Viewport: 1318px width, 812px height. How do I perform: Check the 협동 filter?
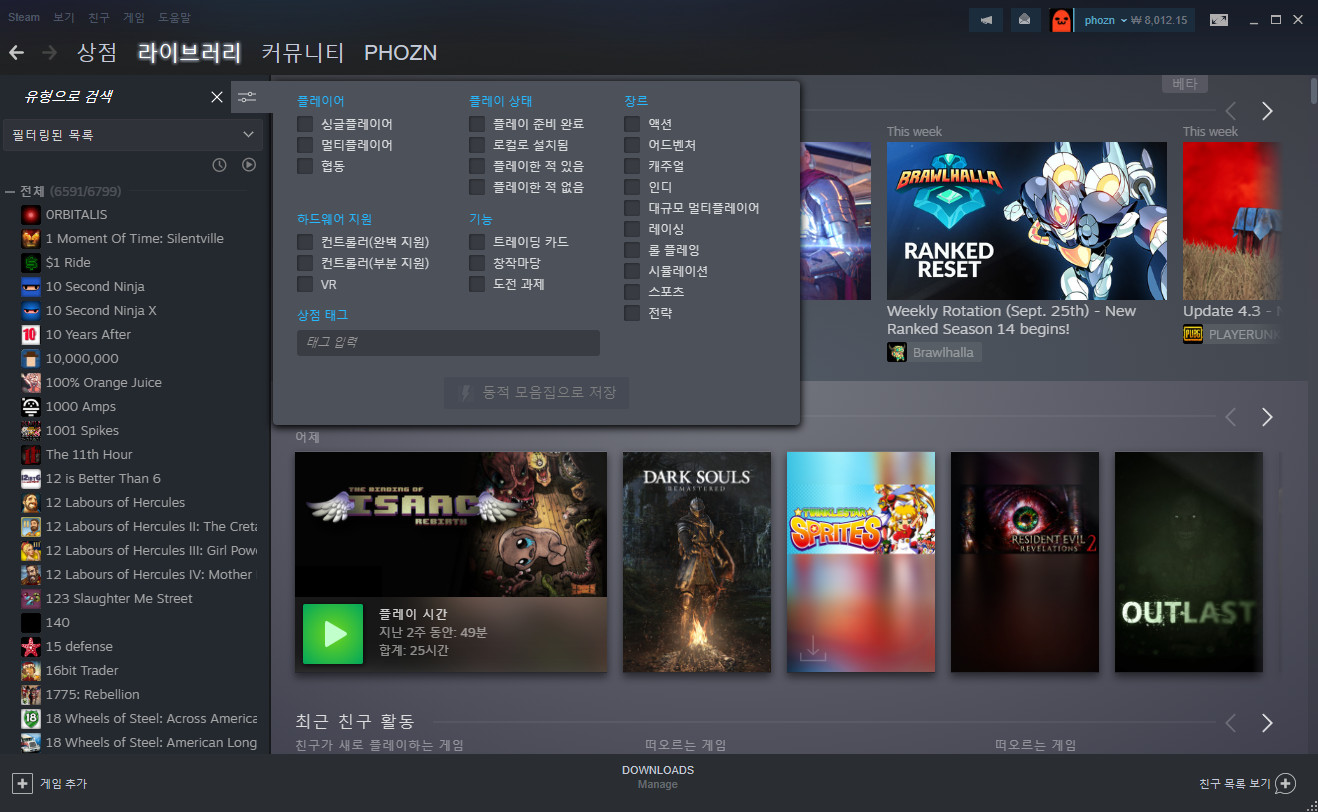point(305,166)
